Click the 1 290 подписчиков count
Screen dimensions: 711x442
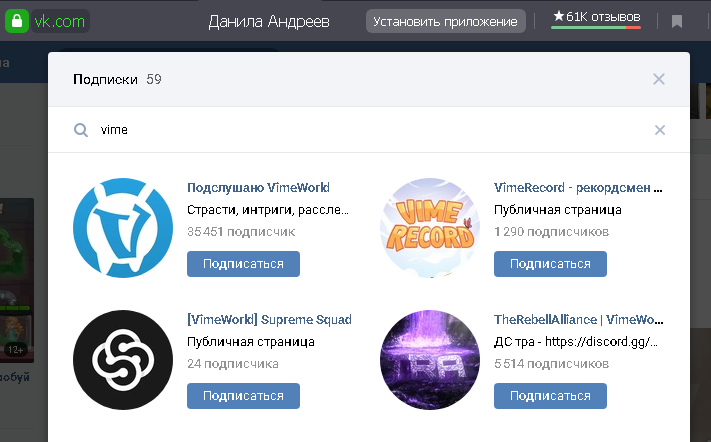(551, 232)
